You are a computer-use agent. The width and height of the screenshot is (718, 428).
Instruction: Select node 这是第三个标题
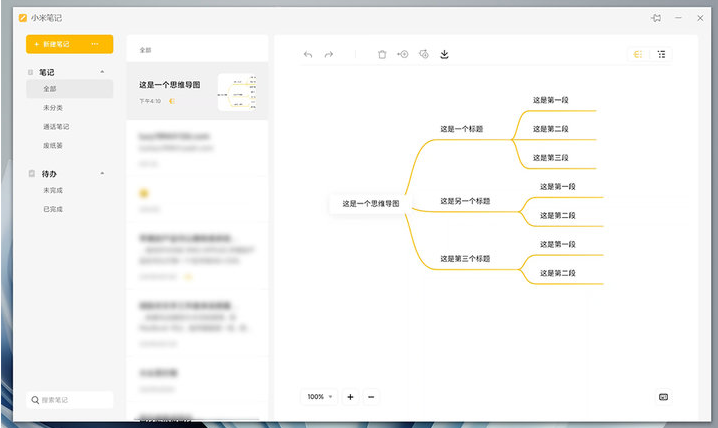tap(465, 259)
